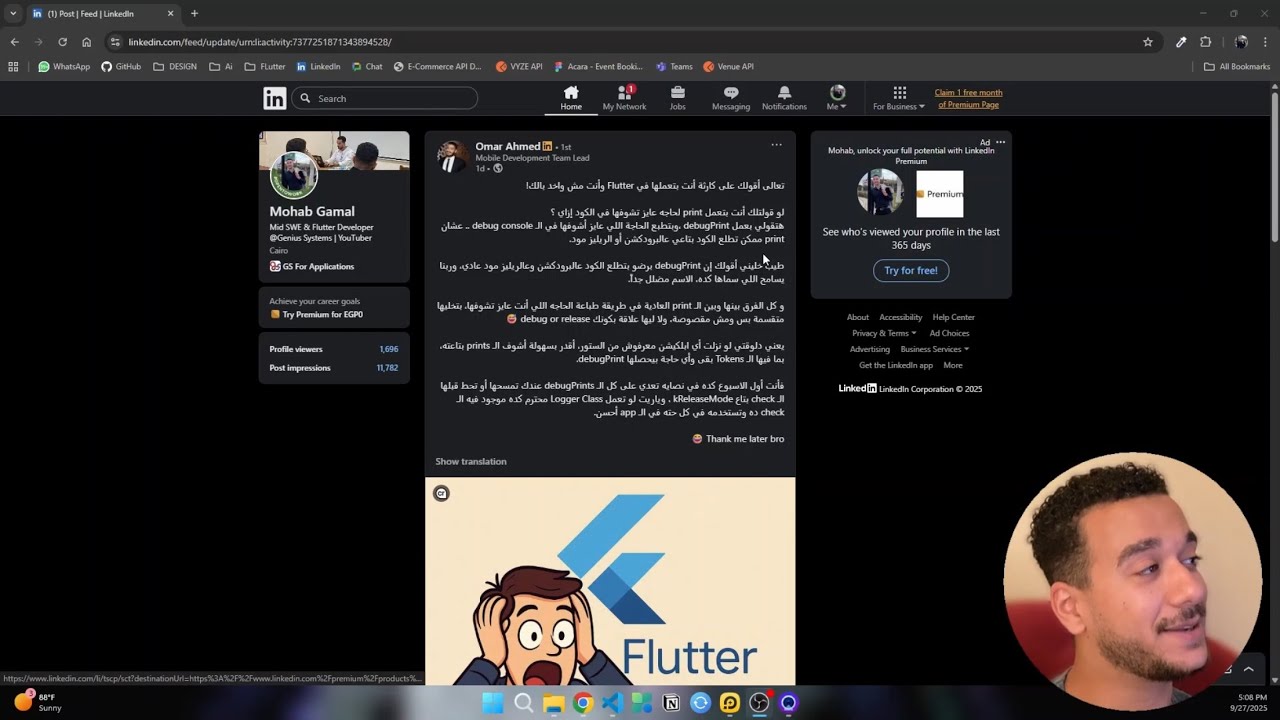Open the GitHub bookmark
The image size is (1280, 720).
(121, 67)
